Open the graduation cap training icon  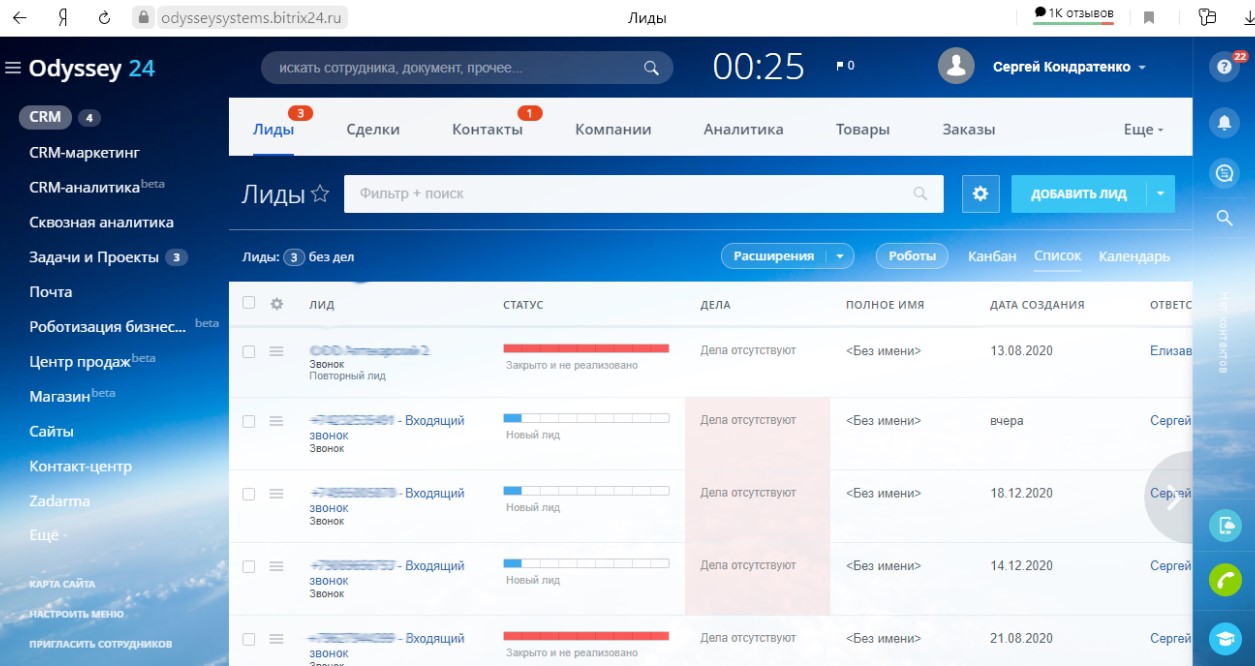tap(1225, 637)
